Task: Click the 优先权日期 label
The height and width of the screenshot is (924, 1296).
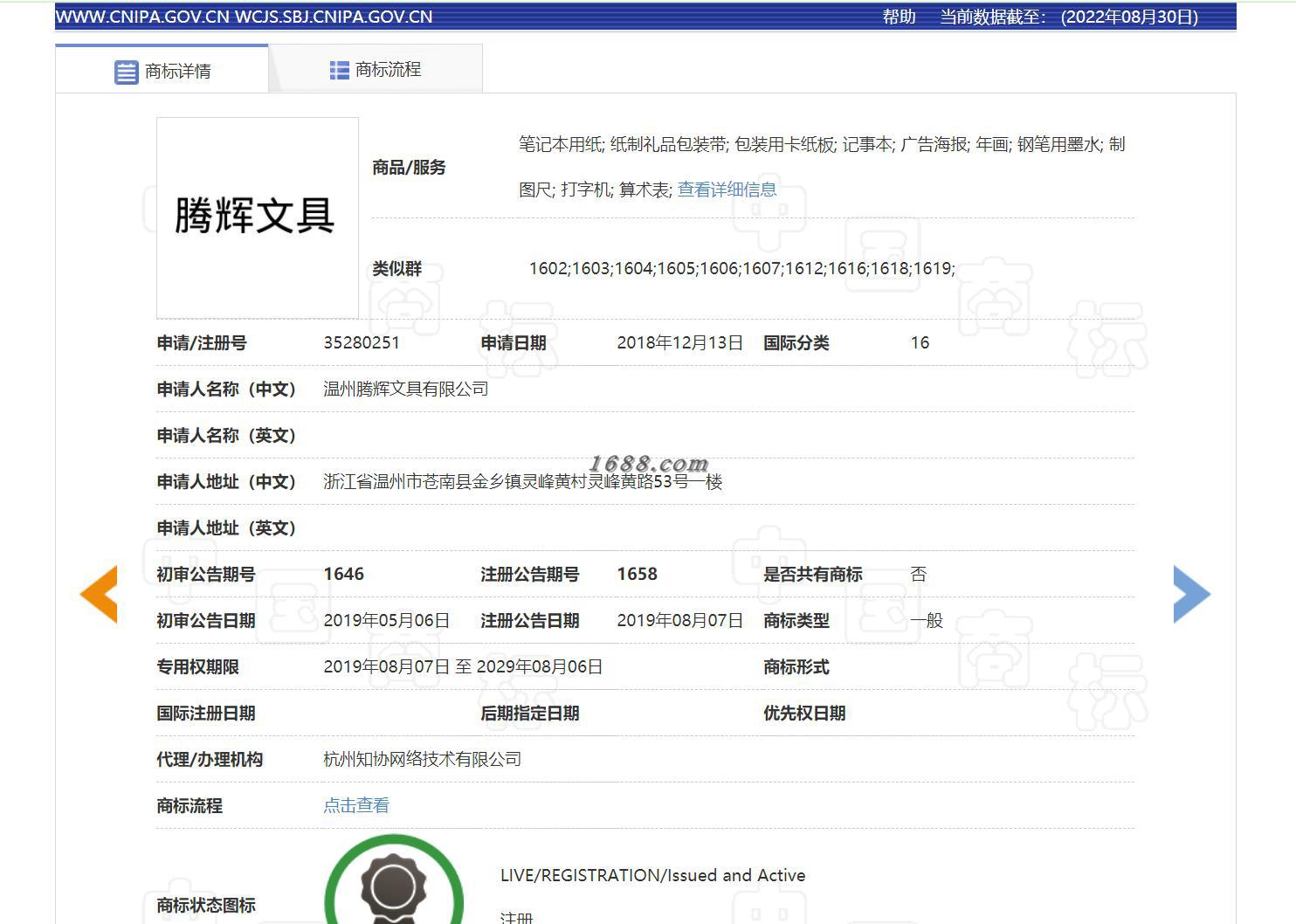Action: [804, 713]
